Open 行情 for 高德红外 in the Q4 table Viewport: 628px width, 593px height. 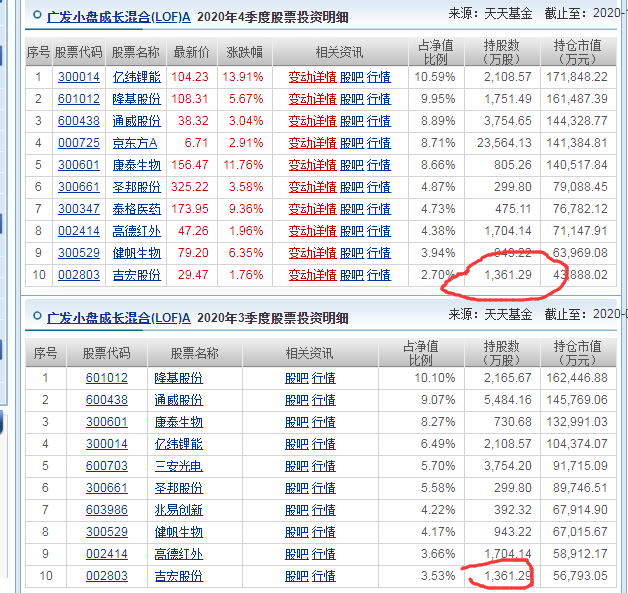pyautogui.click(x=379, y=231)
